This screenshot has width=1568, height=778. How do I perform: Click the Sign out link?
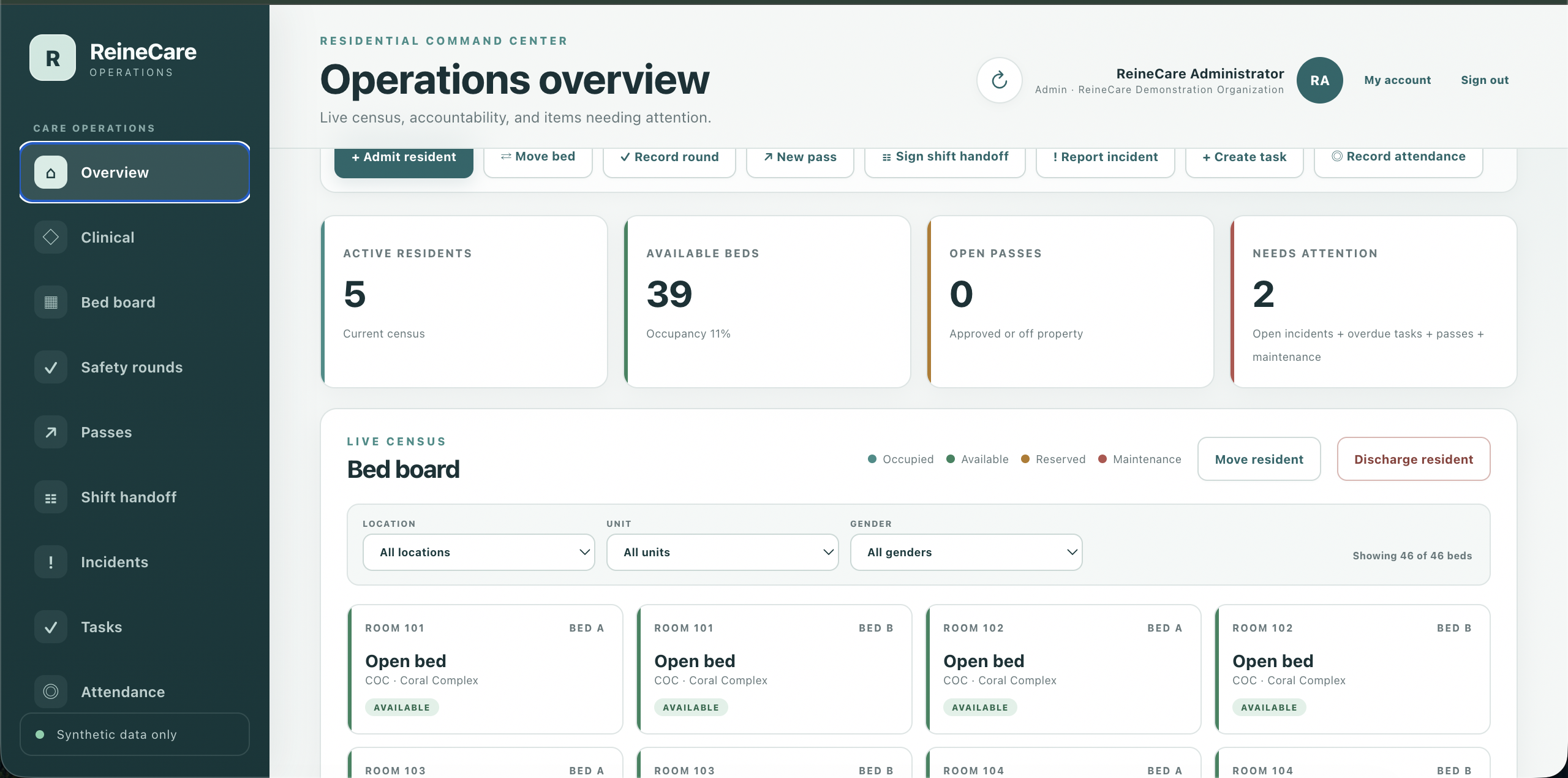tap(1485, 80)
